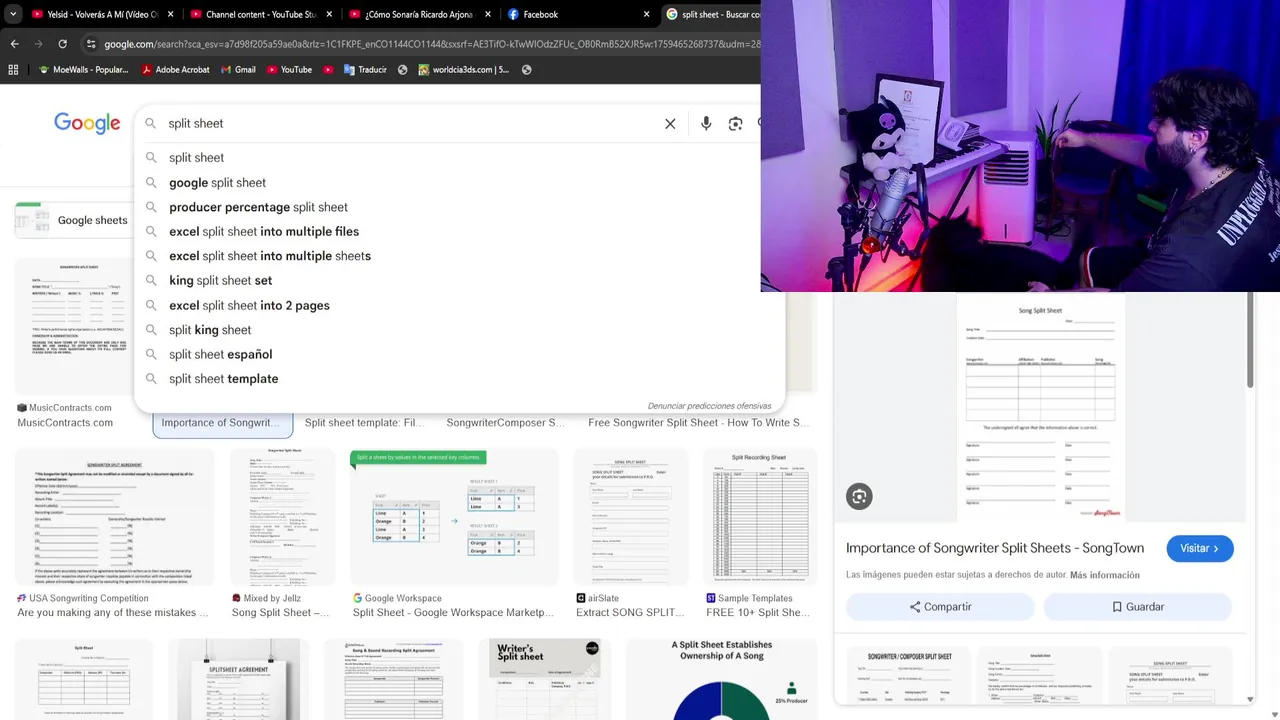
Task: Click in the split sheet search box
Action: point(410,123)
